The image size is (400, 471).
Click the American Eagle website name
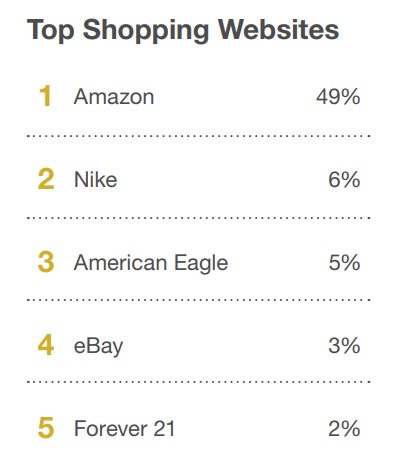[x=151, y=263]
